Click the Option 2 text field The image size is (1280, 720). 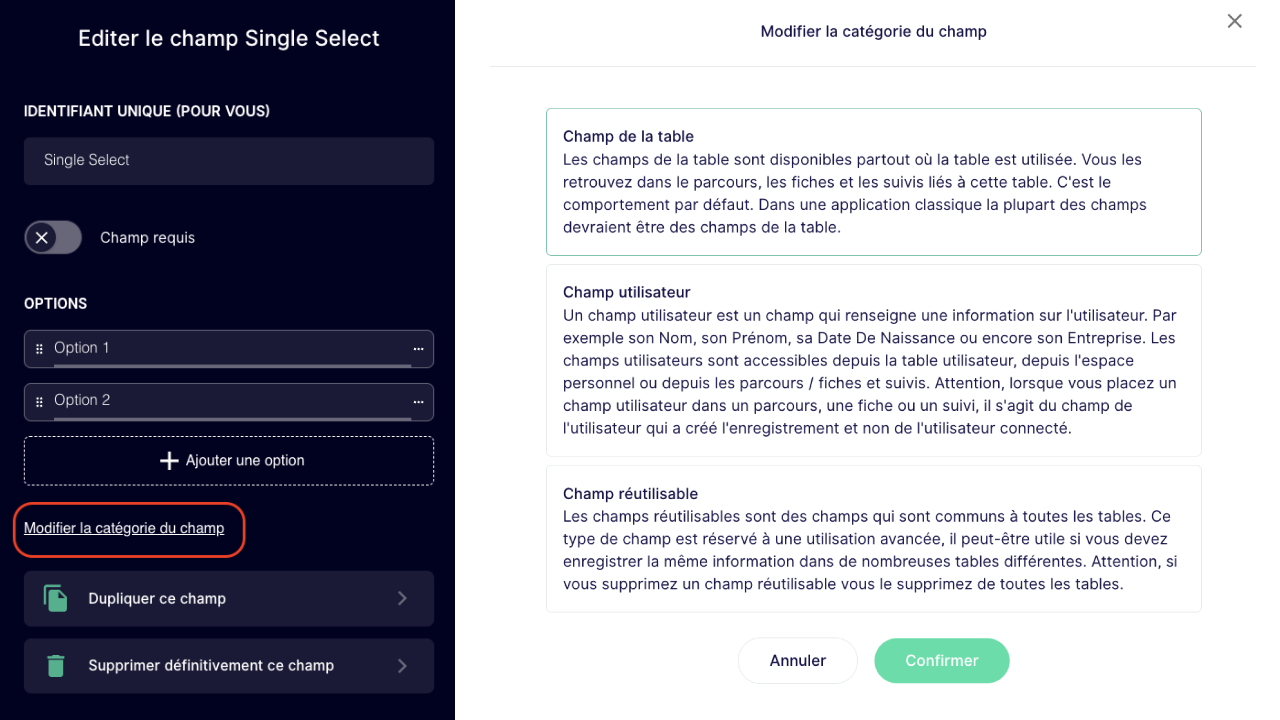point(231,401)
